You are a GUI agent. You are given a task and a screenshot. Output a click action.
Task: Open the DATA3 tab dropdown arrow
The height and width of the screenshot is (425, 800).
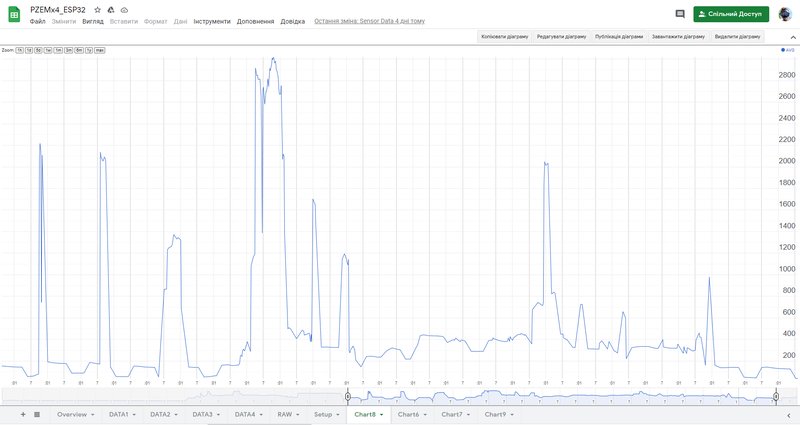[x=218, y=415]
